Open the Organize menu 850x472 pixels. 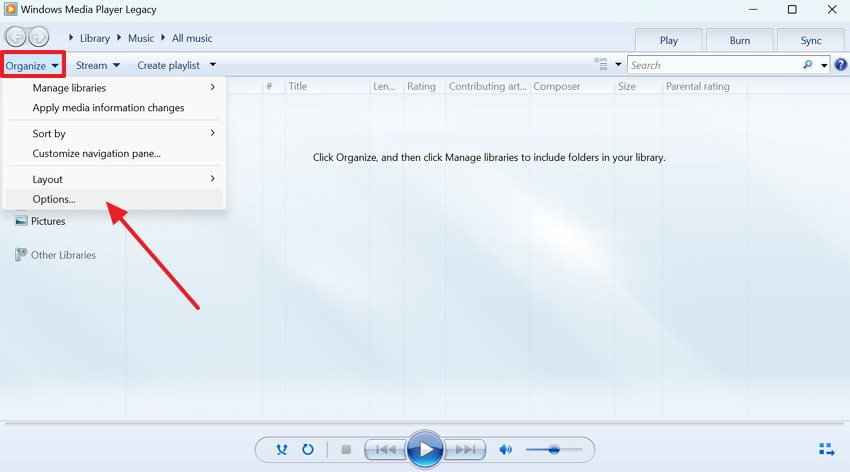33,66
